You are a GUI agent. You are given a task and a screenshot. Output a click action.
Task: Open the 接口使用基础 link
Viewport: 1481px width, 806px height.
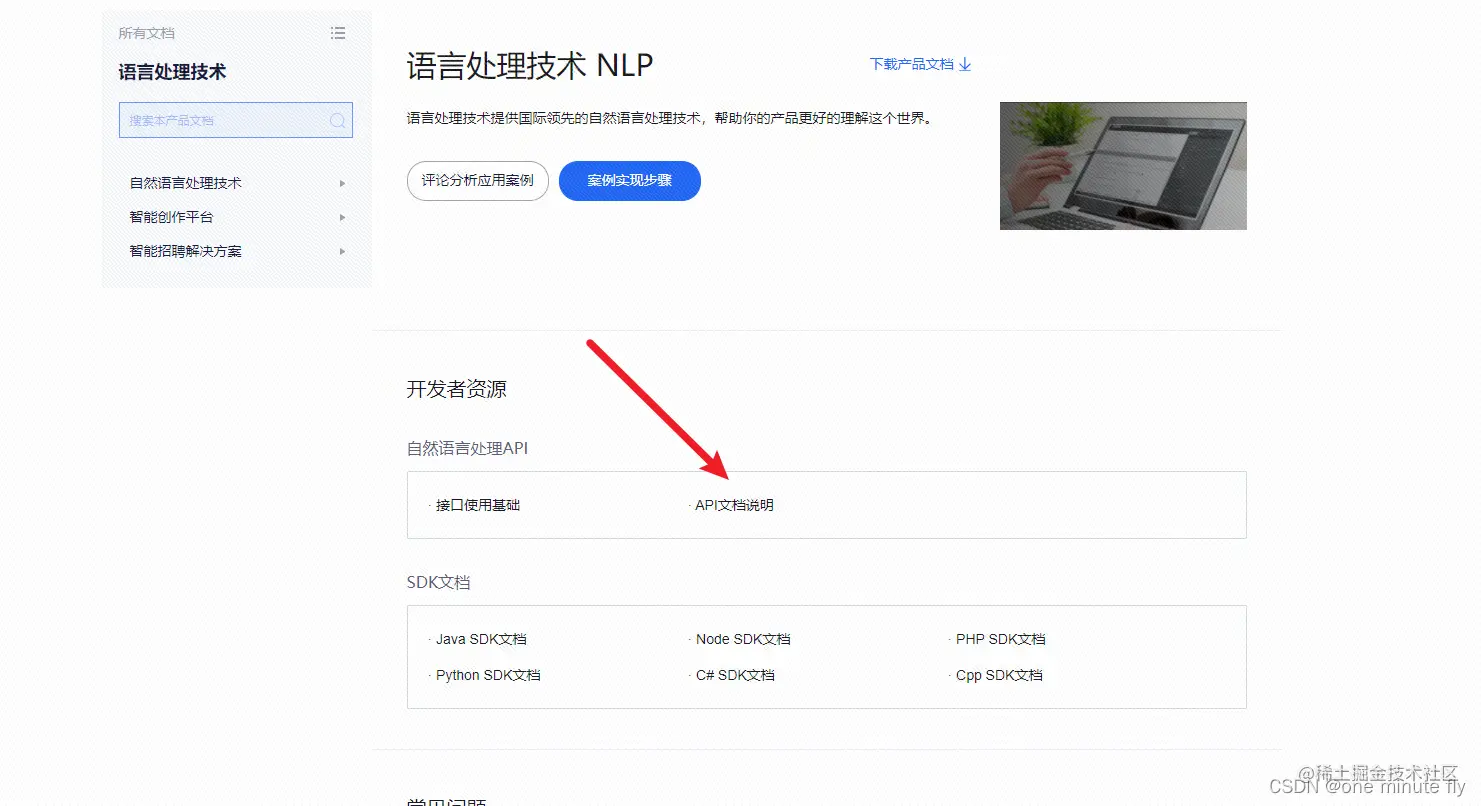(478, 505)
